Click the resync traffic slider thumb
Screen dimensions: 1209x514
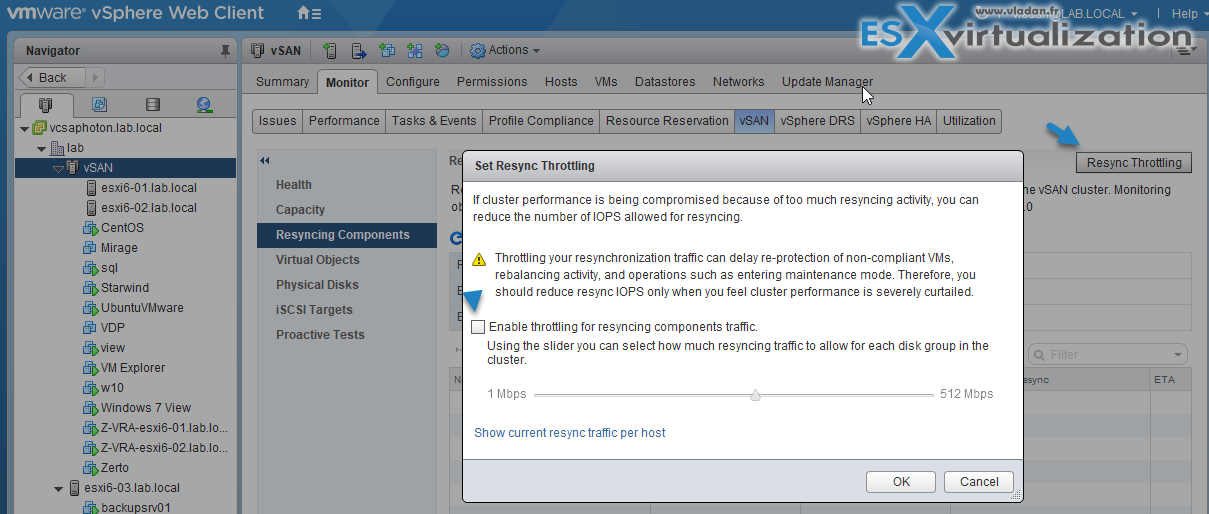pyautogui.click(x=755, y=395)
